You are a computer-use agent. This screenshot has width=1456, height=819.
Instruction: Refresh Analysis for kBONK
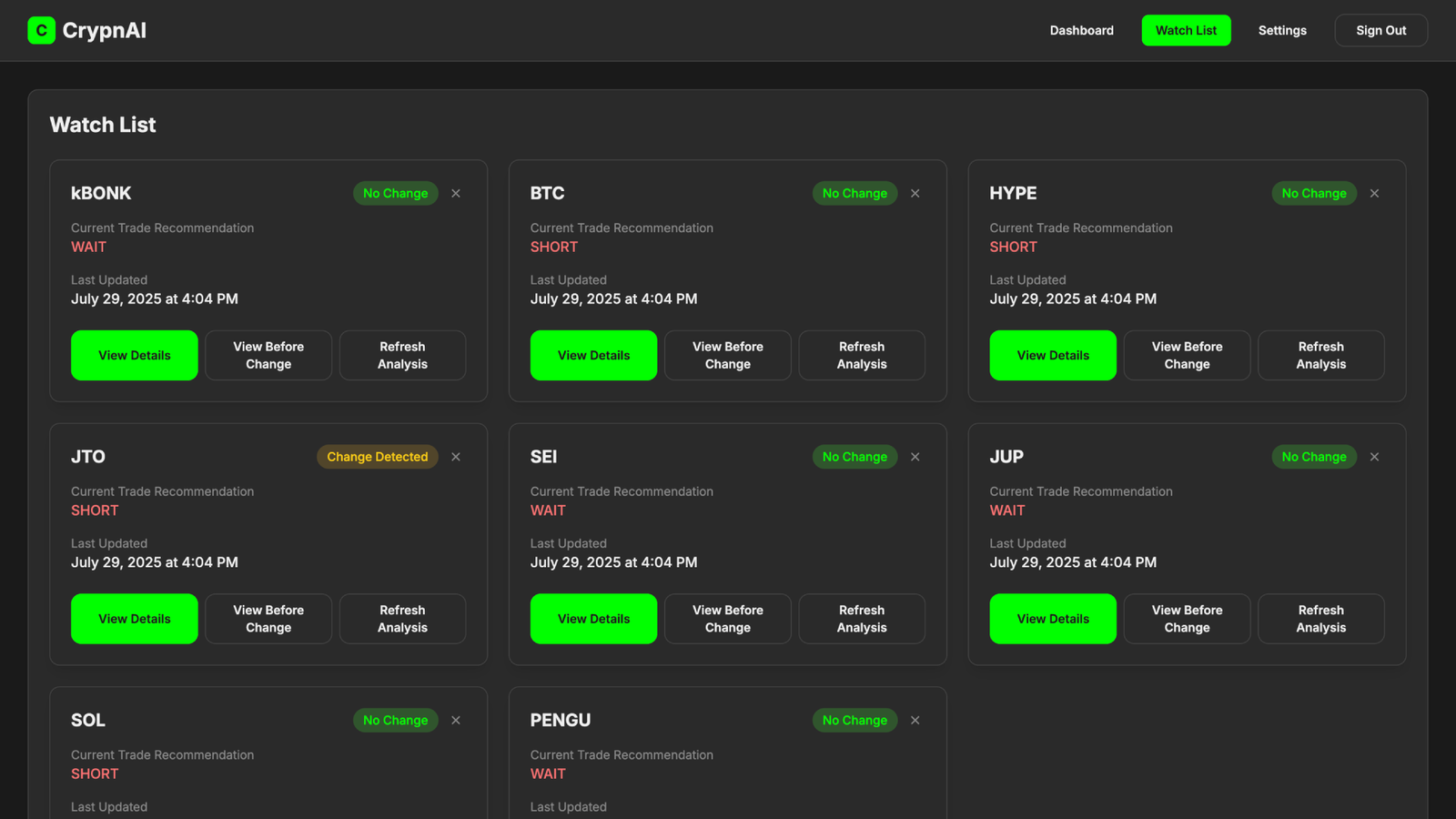[402, 355]
